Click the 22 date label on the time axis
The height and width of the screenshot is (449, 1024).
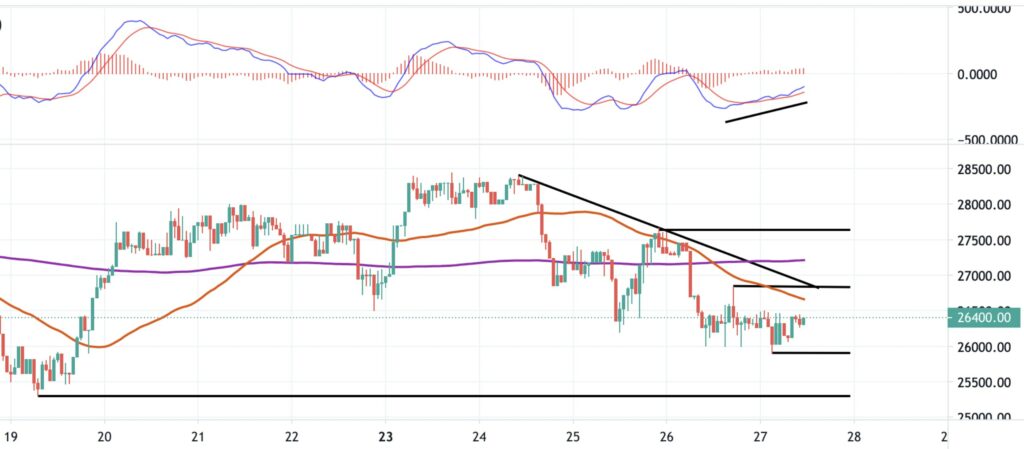(x=292, y=436)
